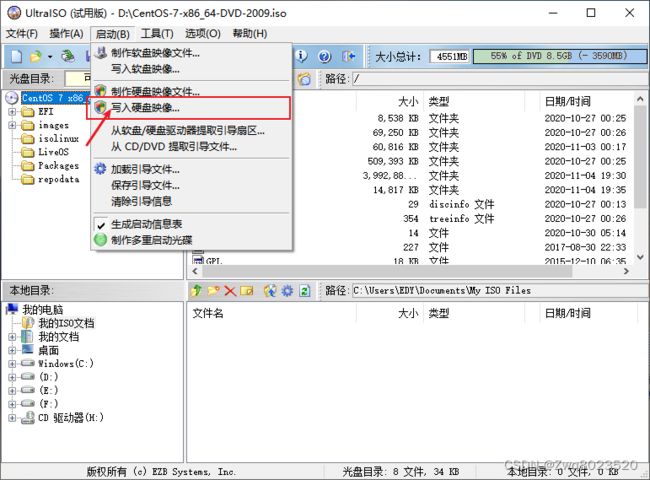Click the disc list scroll-down arrow
This screenshot has width=650, height=480.
pos(640,257)
